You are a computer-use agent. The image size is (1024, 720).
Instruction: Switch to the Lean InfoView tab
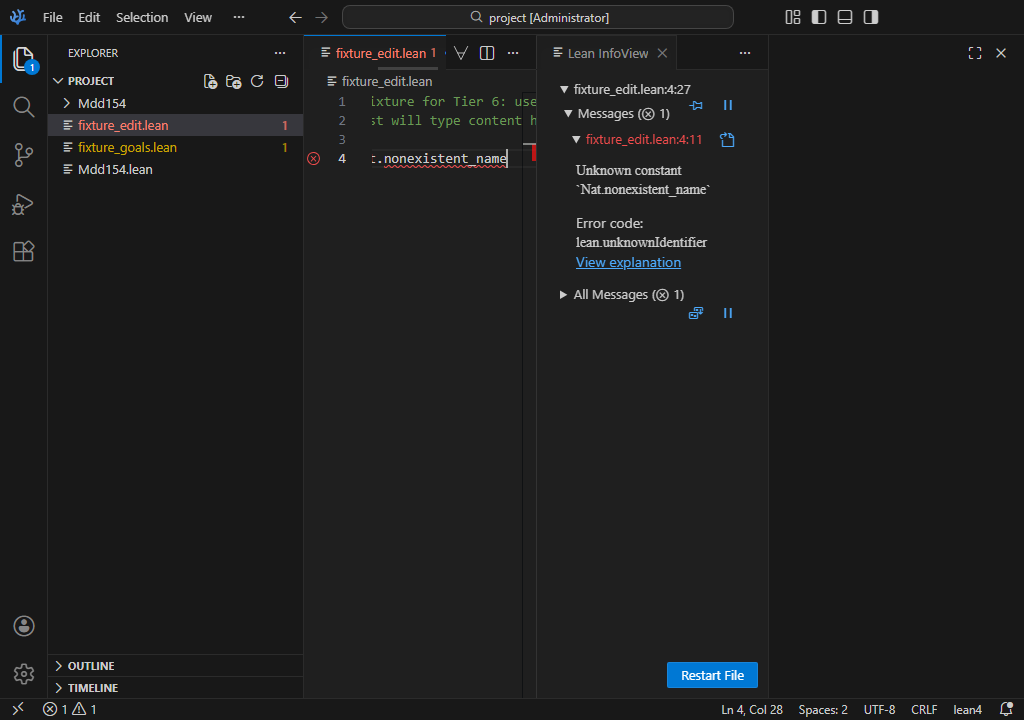click(x=607, y=53)
